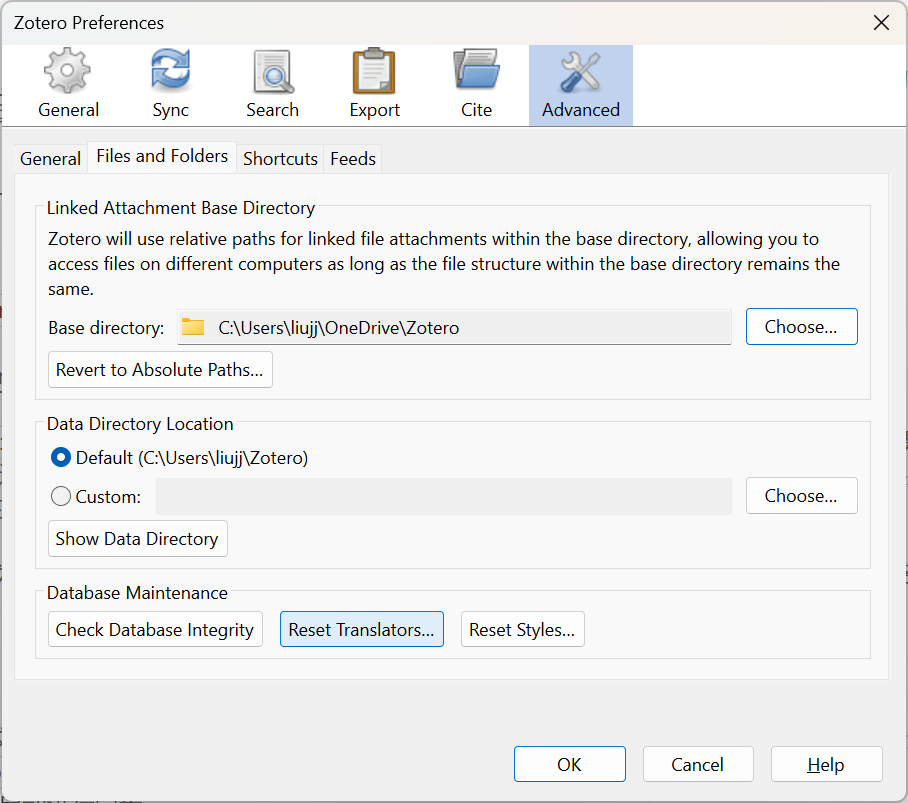
Task: Select the Advanced preferences tools icon
Action: click(x=580, y=71)
